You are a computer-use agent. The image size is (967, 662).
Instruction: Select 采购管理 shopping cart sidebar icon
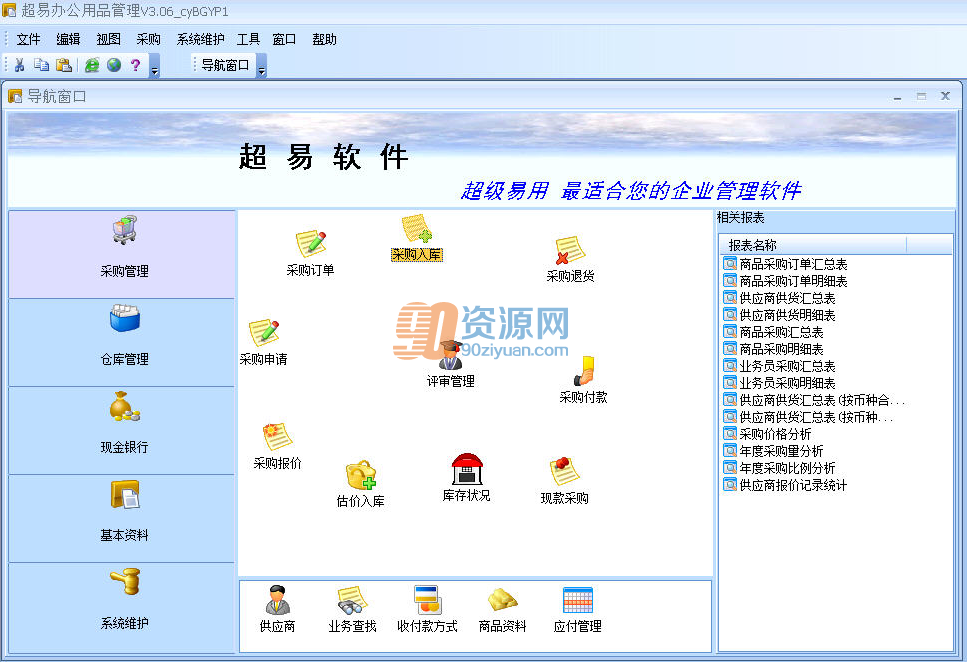tap(125, 231)
